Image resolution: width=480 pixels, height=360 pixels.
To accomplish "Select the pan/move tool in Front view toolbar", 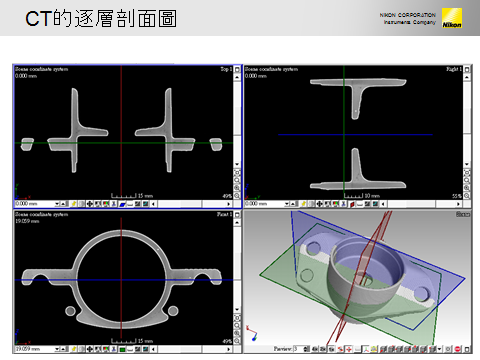I will point(90,349).
